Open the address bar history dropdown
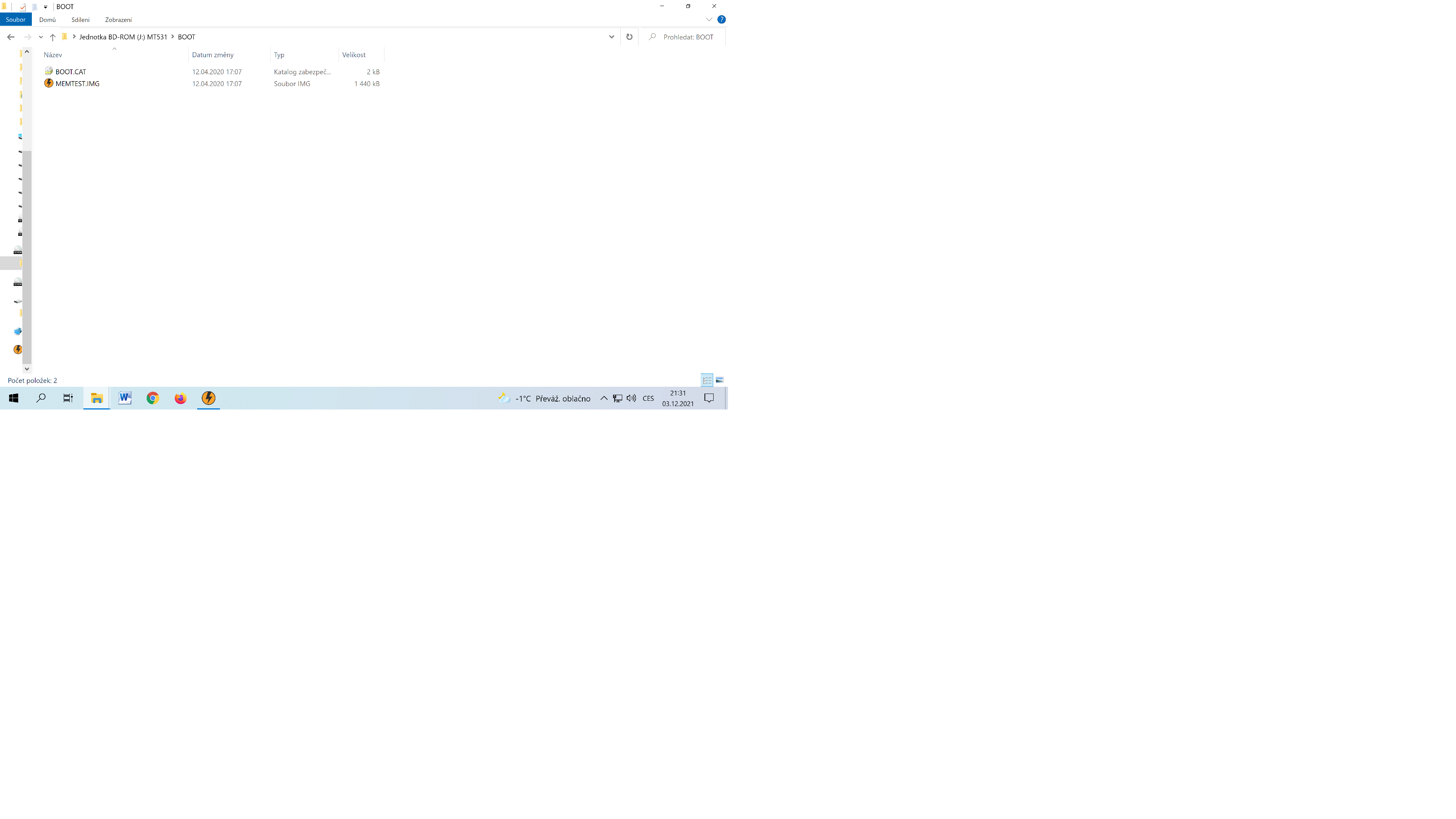Screen dimensions: 1456x819 [x=611, y=37]
